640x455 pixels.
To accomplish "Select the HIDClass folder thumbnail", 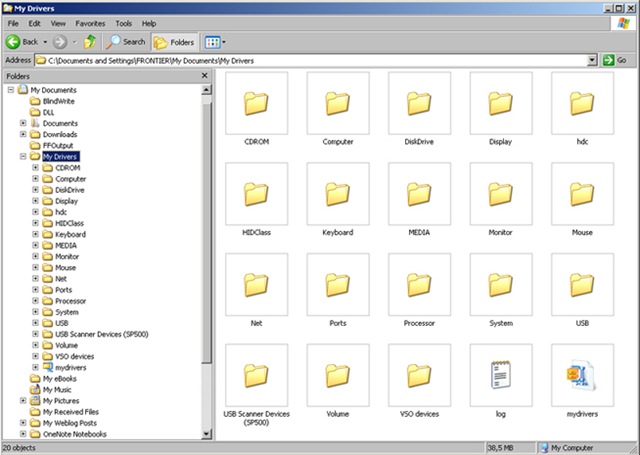I will coord(256,194).
